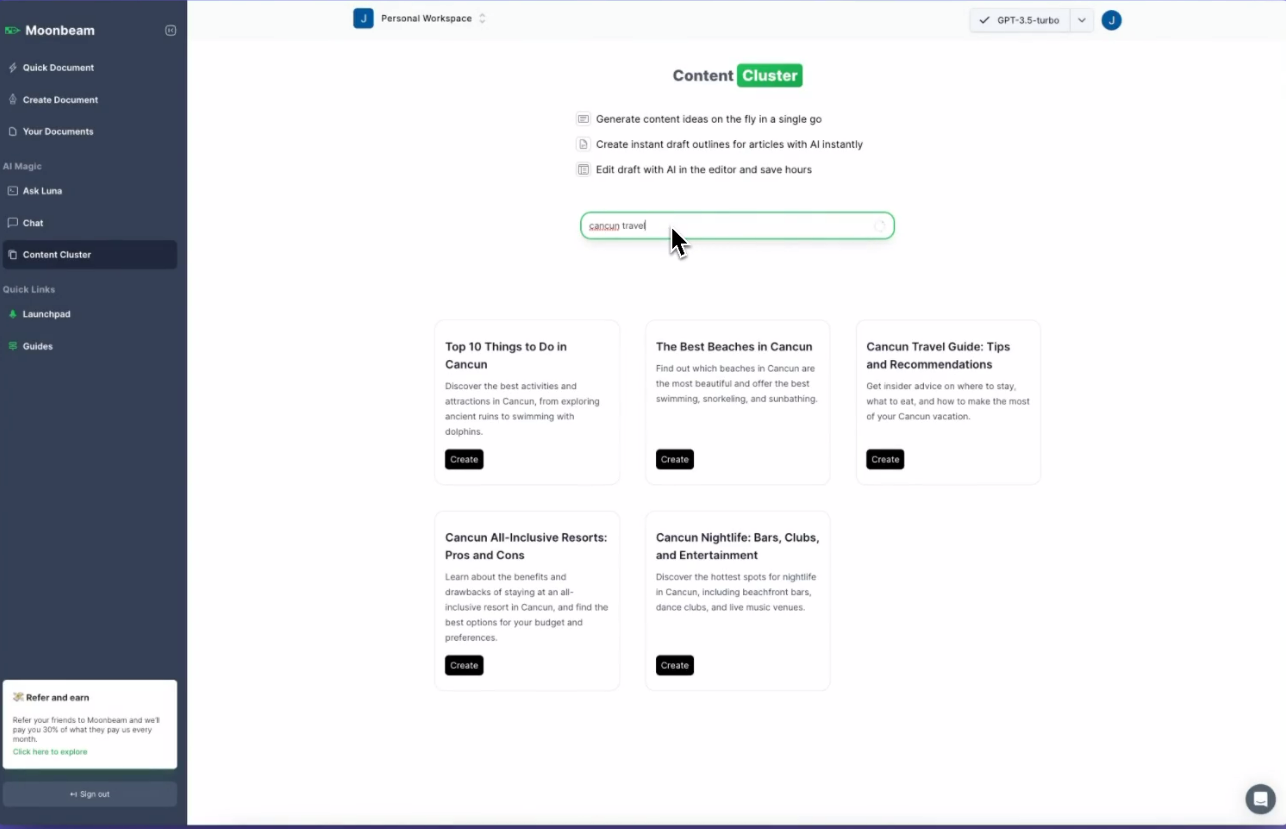Click the loading spinner in search box

tap(880, 226)
